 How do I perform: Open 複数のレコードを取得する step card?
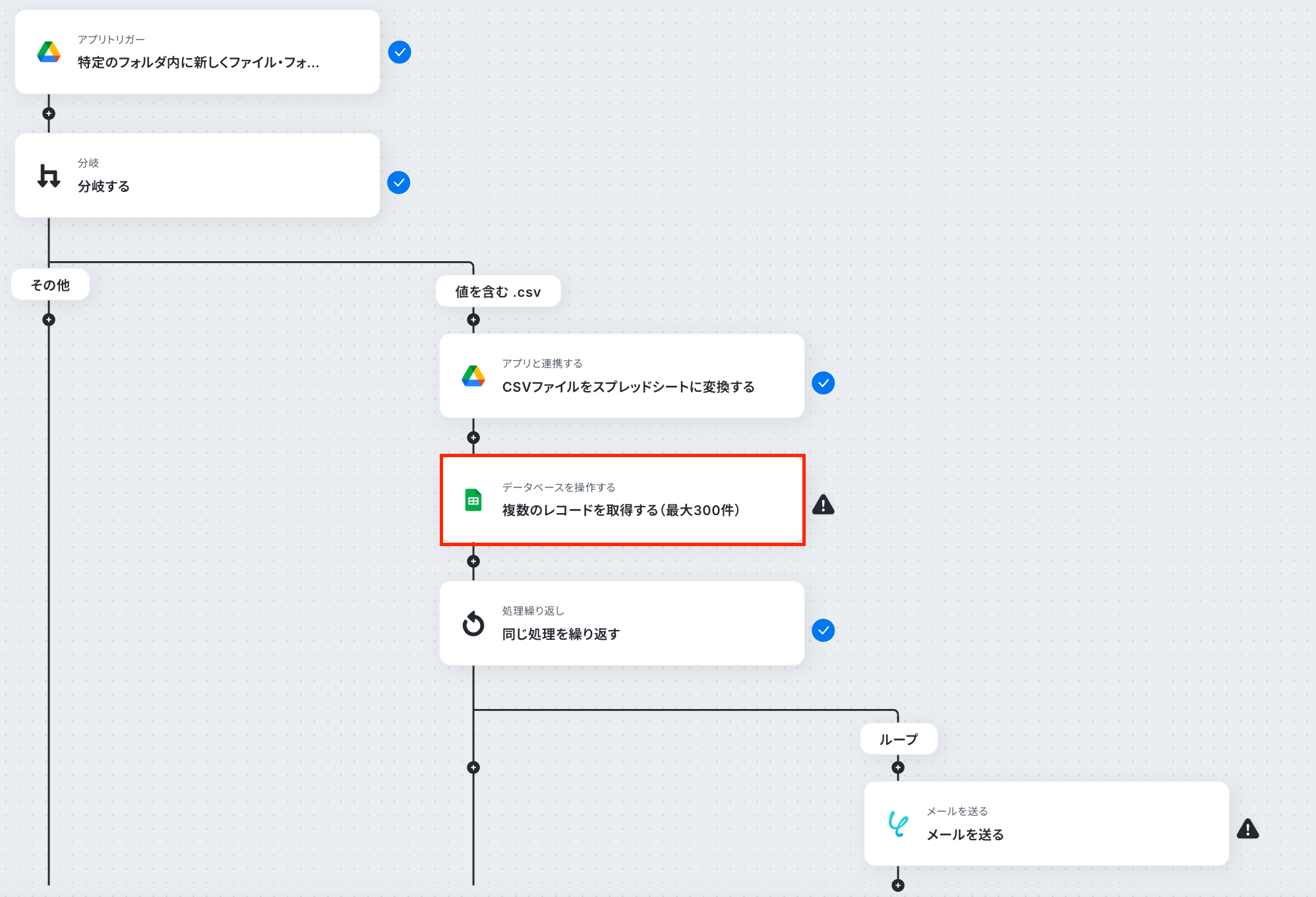(x=622, y=500)
